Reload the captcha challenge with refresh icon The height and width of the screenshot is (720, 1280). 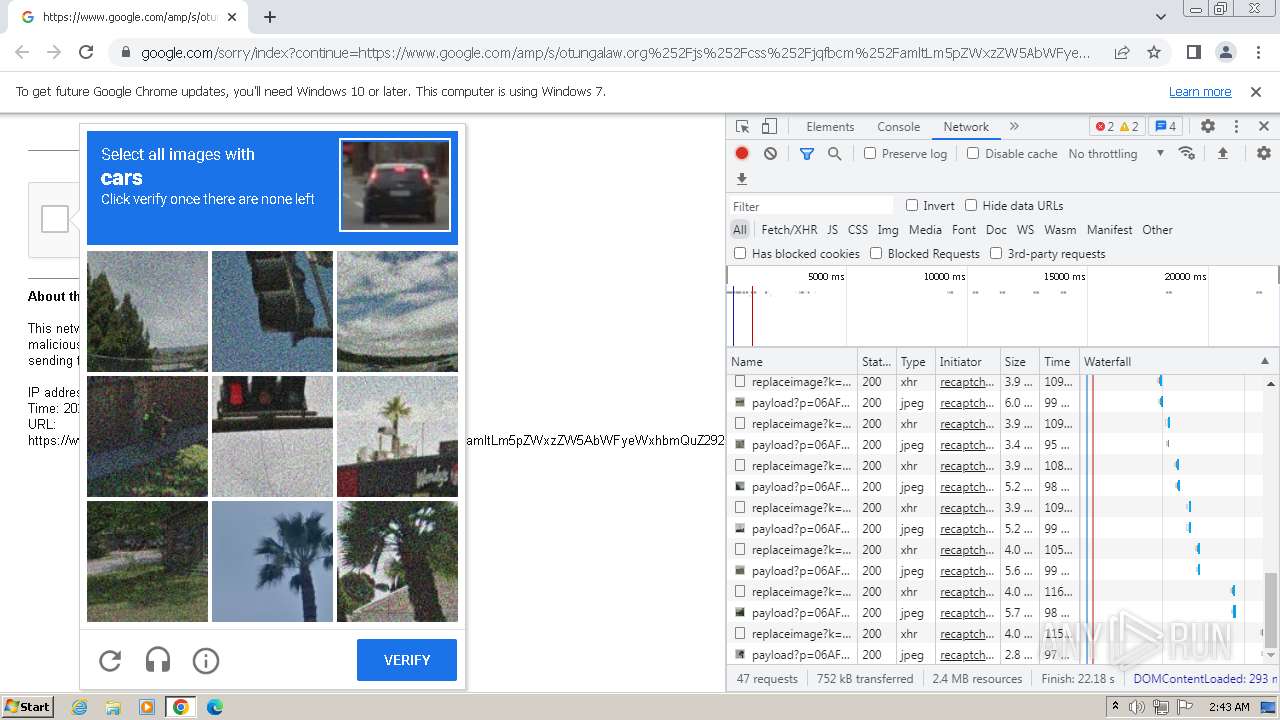(110, 660)
